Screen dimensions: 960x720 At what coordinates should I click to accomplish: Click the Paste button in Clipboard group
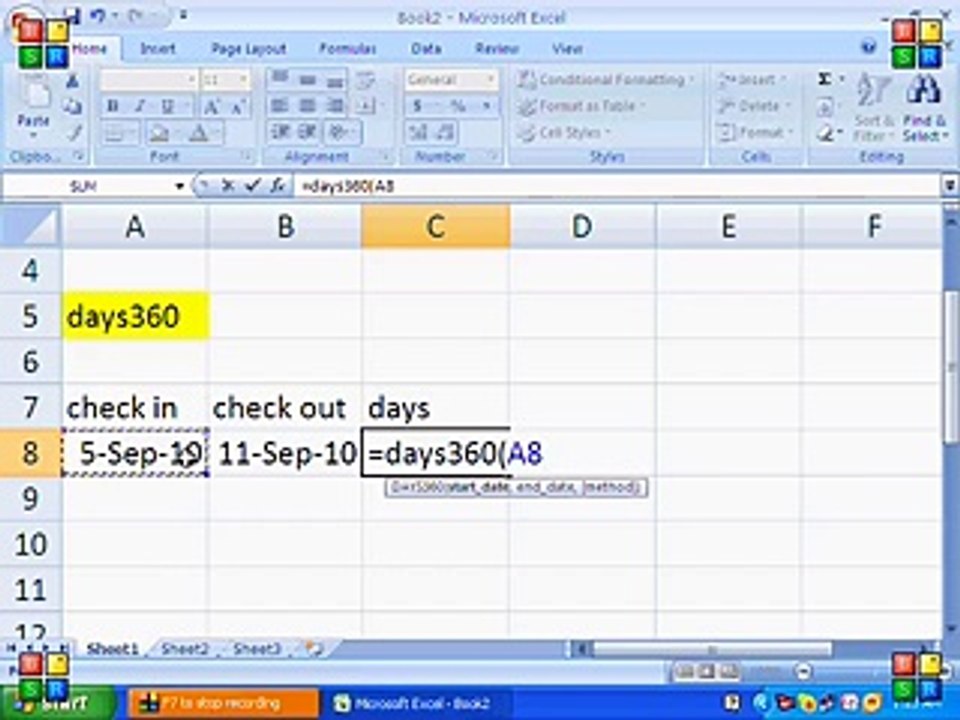click(33, 105)
